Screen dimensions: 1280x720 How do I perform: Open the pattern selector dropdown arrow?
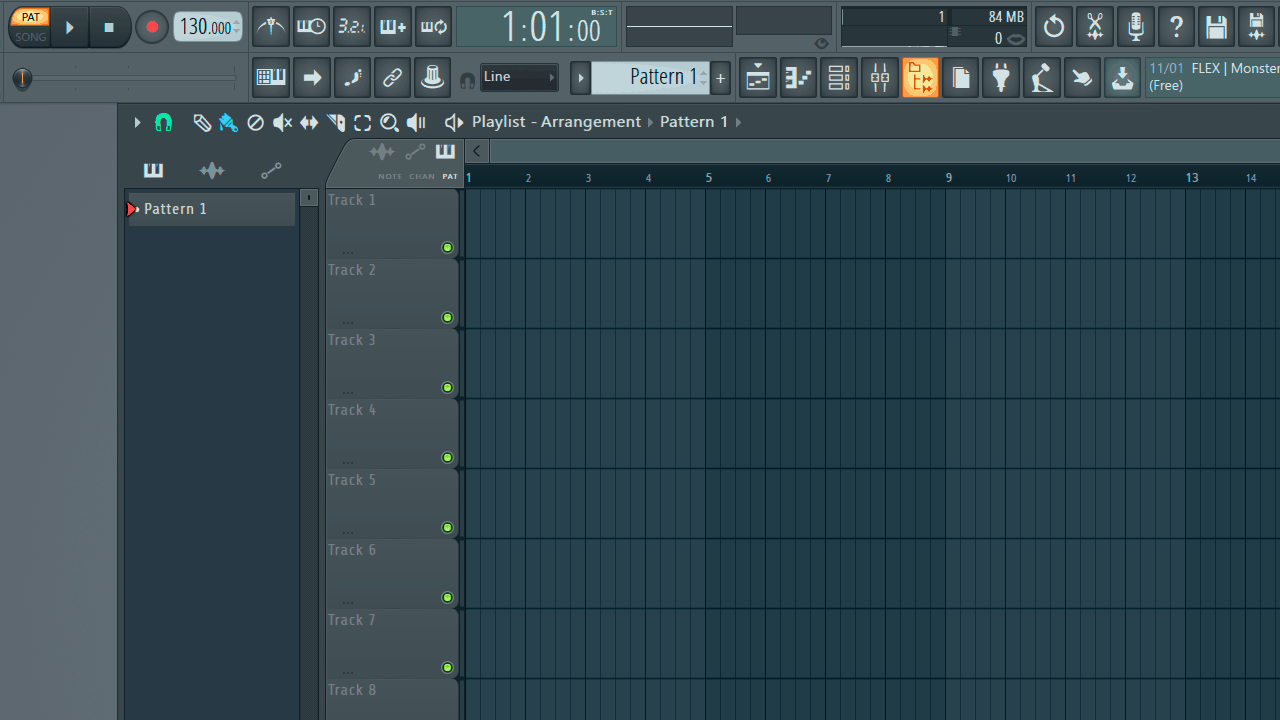coord(581,77)
